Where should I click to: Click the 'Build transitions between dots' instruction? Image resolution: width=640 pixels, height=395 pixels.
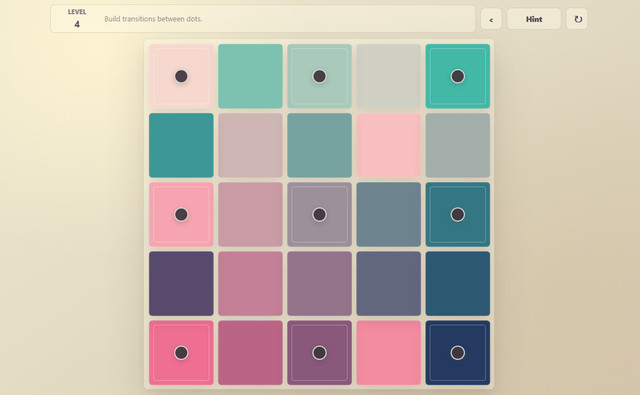click(x=153, y=19)
